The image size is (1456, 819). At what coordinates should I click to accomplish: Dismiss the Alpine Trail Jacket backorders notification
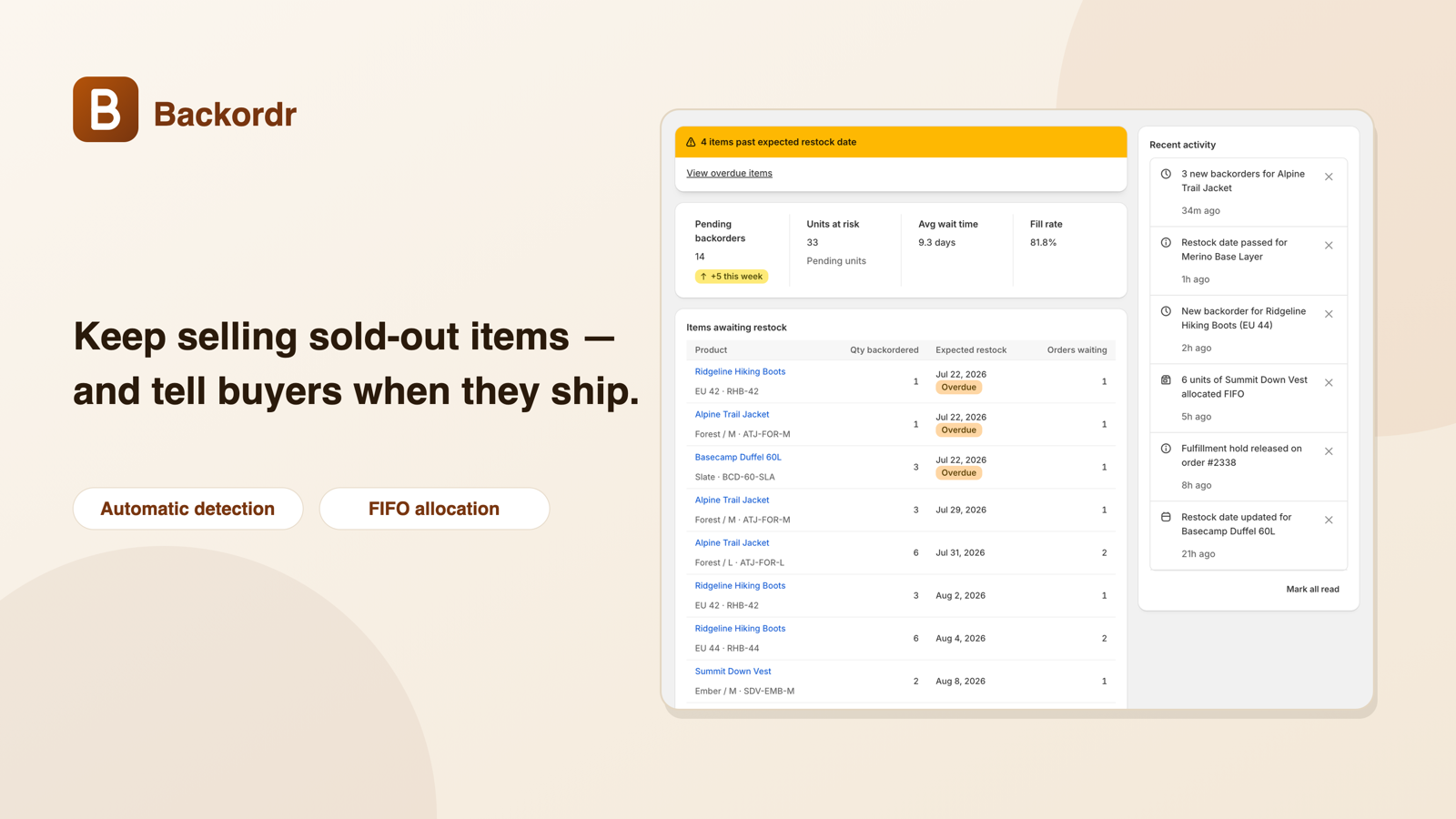coord(1329,177)
